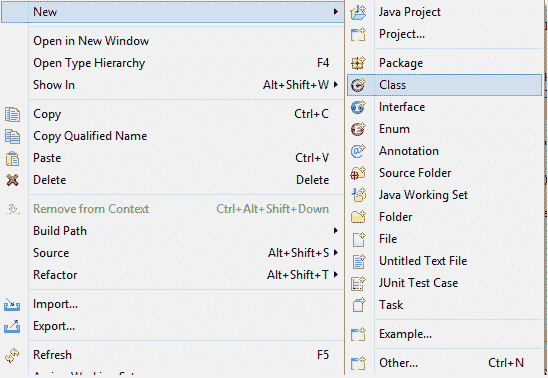Viewport: 548px width, 378px height.
Task: Expand the New submenu arrow
Action: pyautogui.click(x=336, y=12)
